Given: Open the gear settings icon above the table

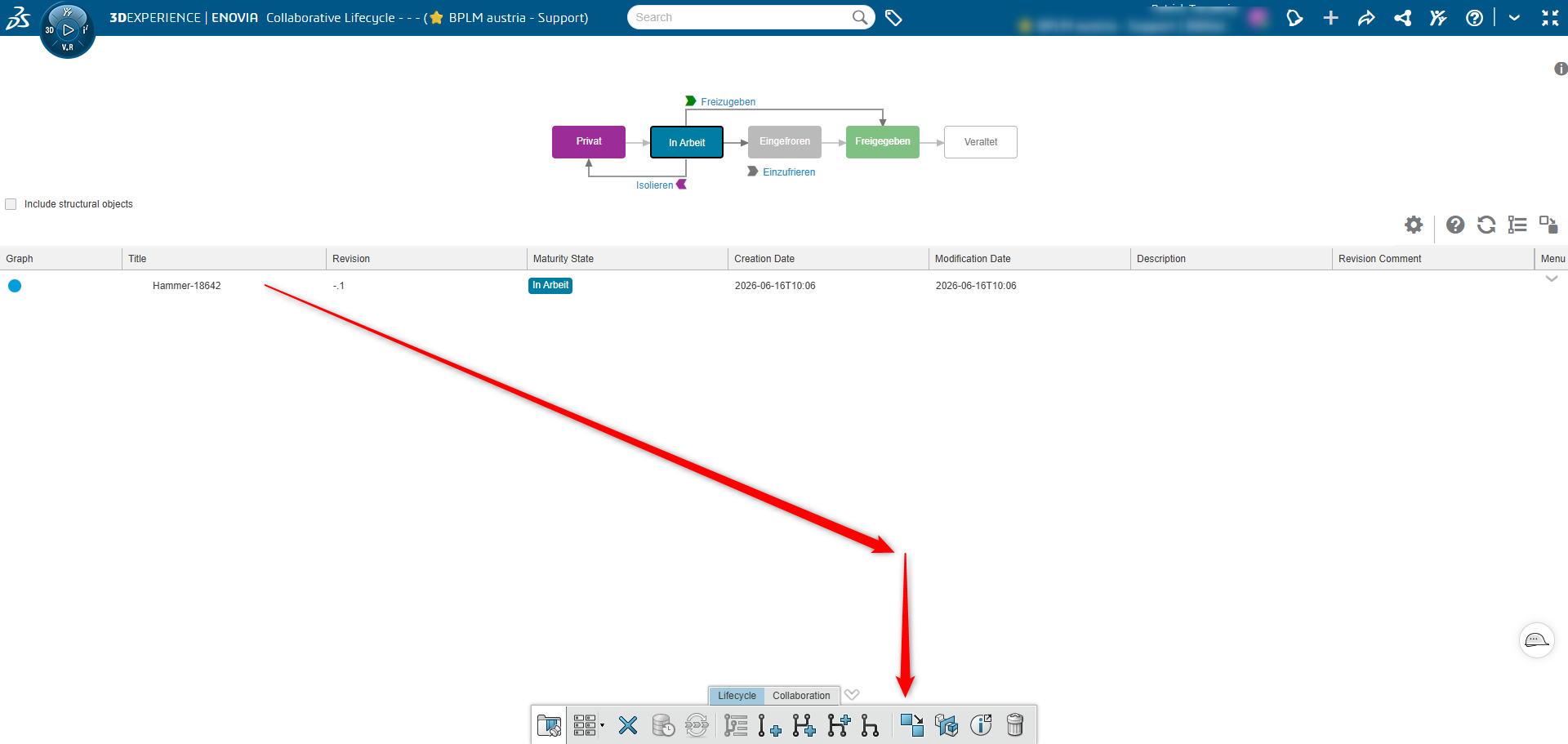Looking at the screenshot, I should tap(1414, 225).
